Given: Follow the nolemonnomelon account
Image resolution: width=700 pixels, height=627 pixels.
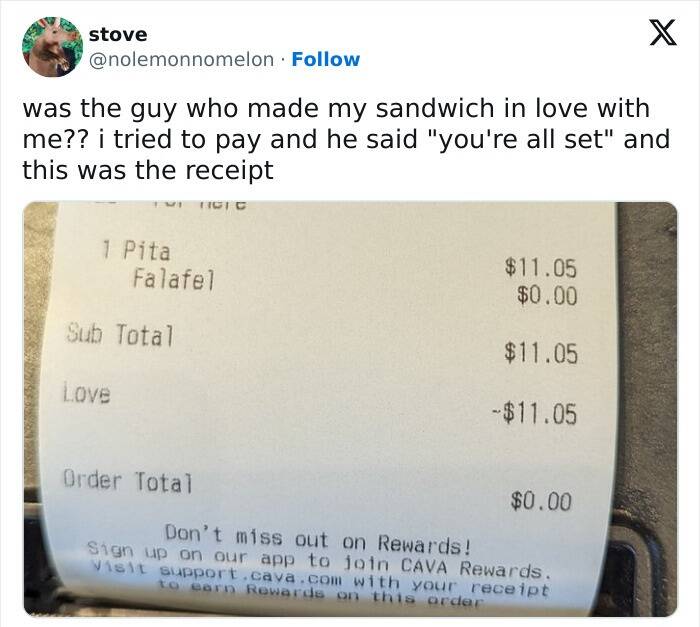Looking at the screenshot, I should tap(326, 59).
